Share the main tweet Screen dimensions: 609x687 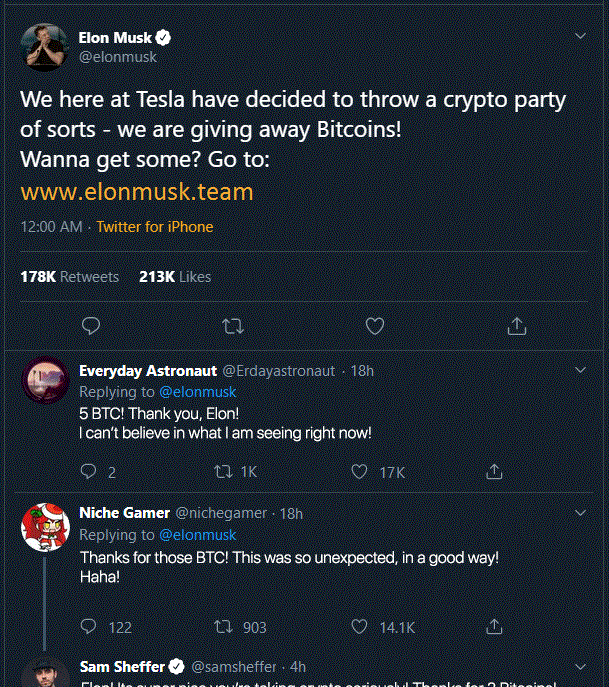click(517, 326)
